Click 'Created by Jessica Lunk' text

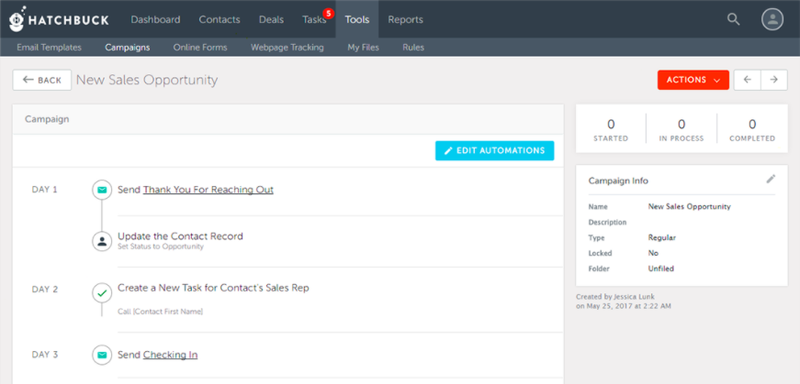615,297
